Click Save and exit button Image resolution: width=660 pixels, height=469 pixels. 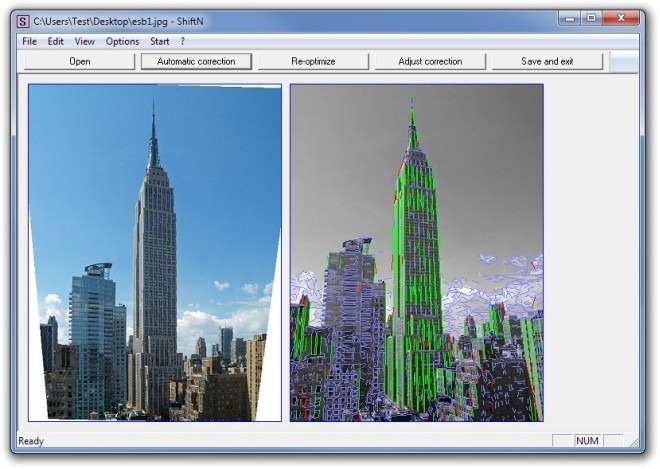tap(547, 61)
